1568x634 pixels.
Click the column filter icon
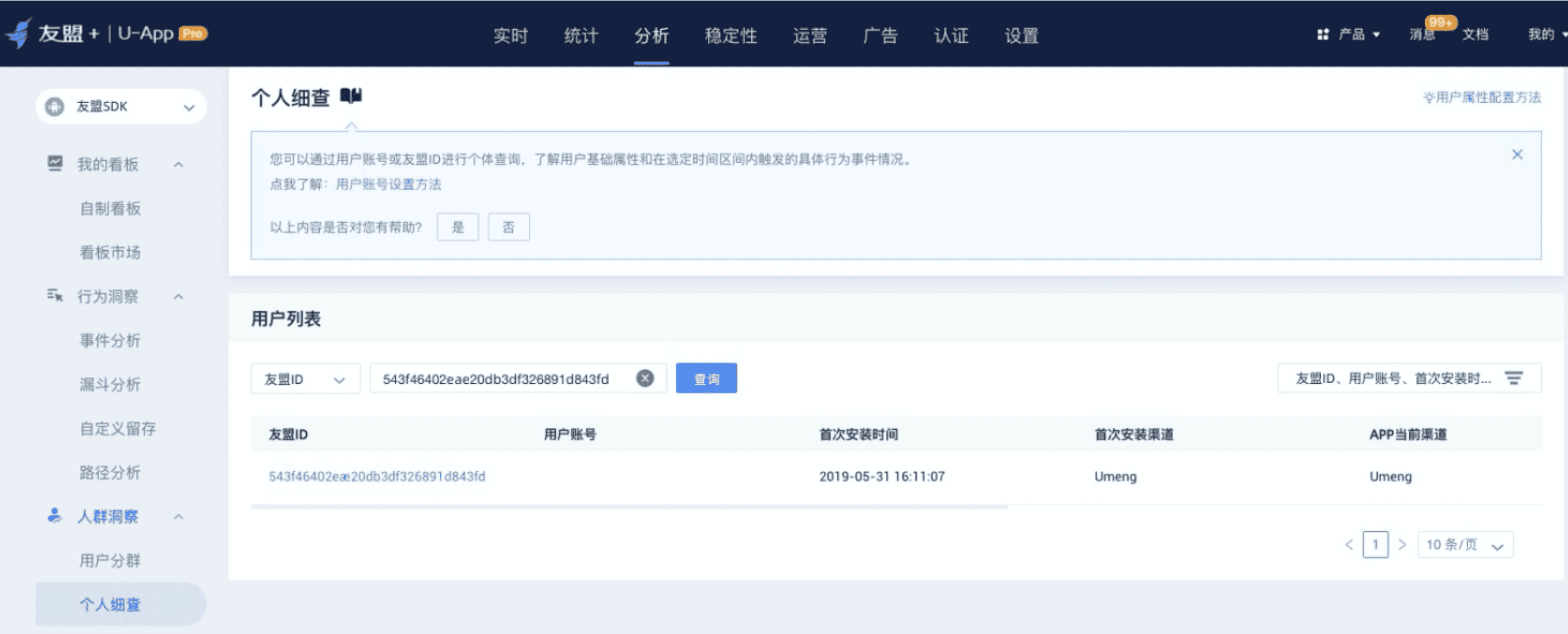click(1513, 378)
